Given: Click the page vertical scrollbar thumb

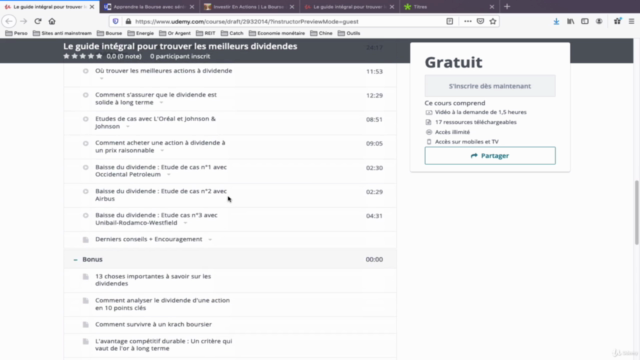Looking at the screenshot, I should [636, 212].
